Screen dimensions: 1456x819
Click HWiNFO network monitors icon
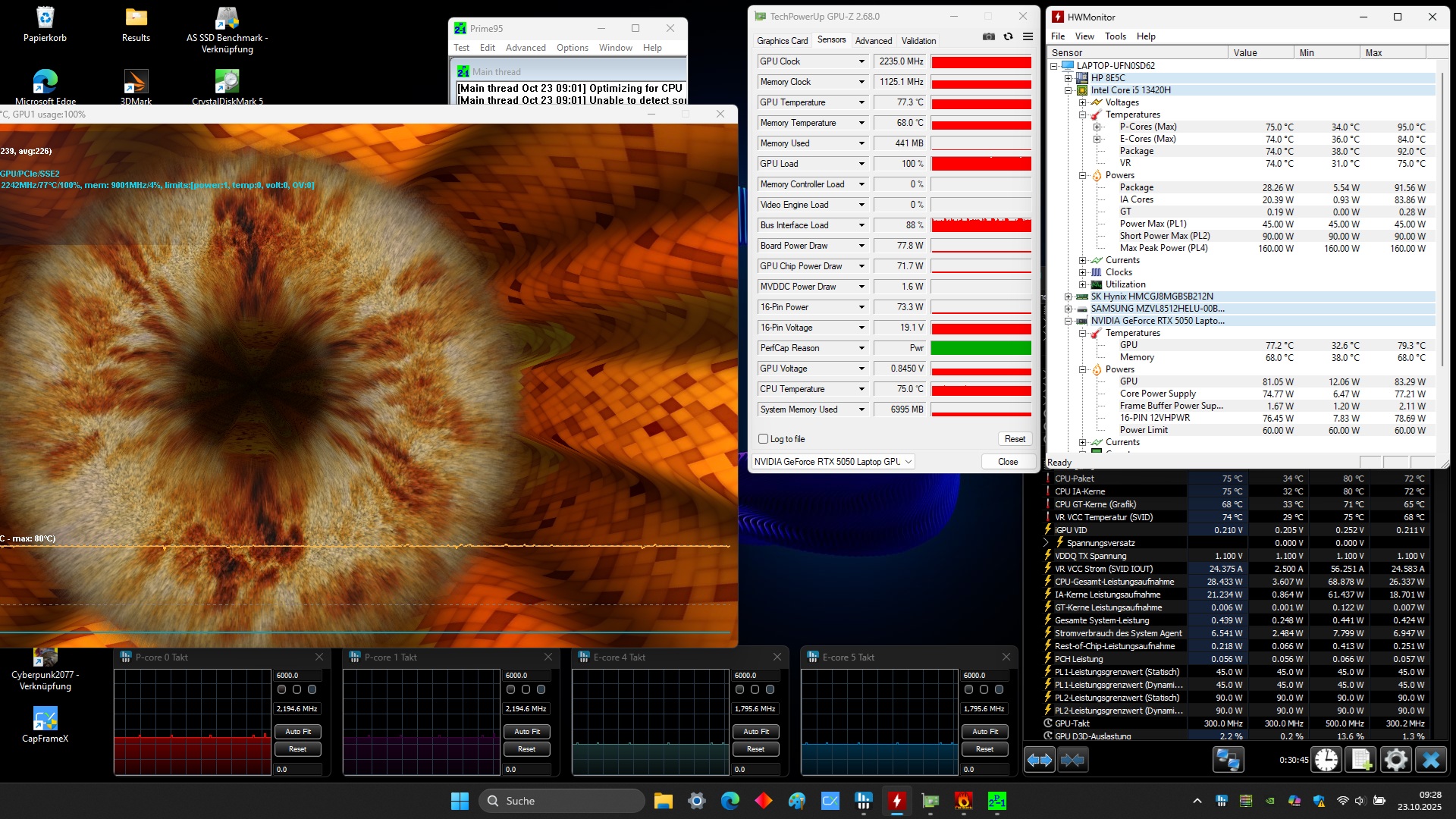tap(1228, 760)
